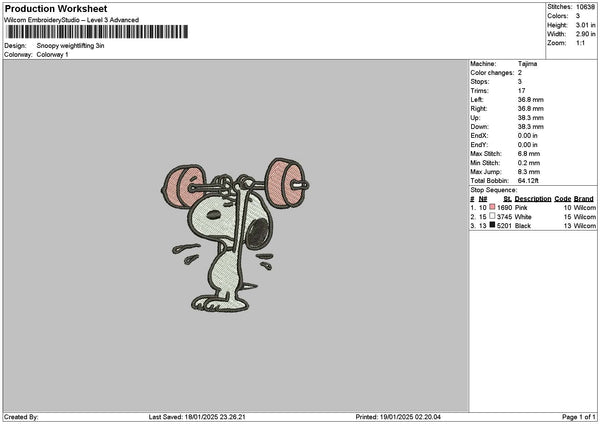
Task: Click the barcode under the worksheet title
Action: 97,32
